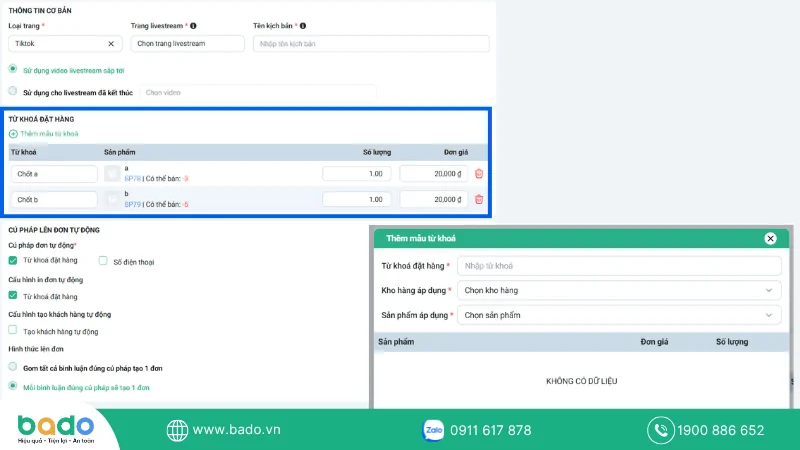Focus the Tên kịch bản input field
Screen dimensions: 800x450
tap(371, 44)
